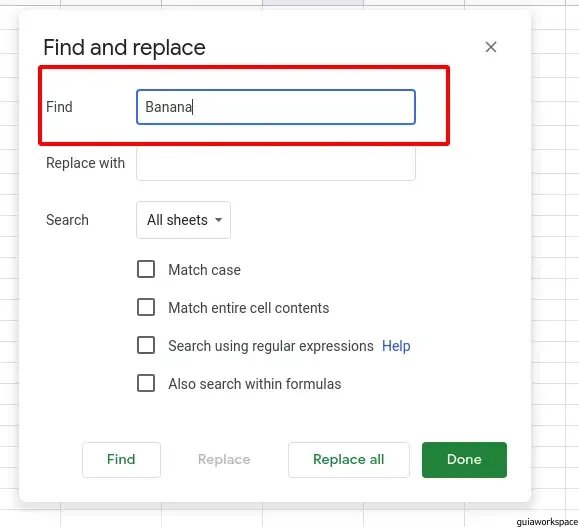Image resolution: width=579 pixels, height=527 pixels.
Task: Open the regular expressions Help link
Action: (x=396, y=346)
